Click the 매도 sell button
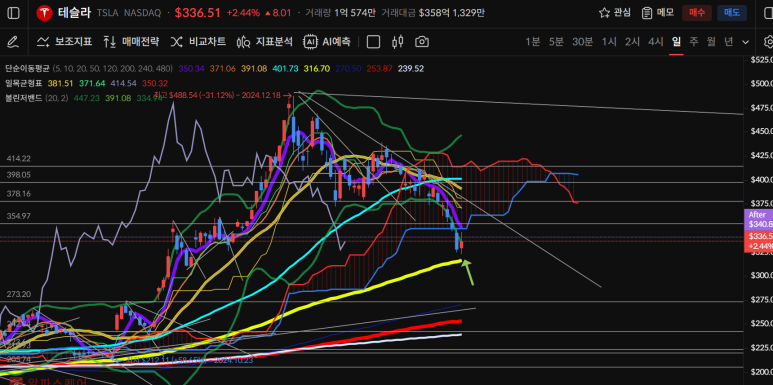This screenshot has height=385, width=773. tap(732, 13)
